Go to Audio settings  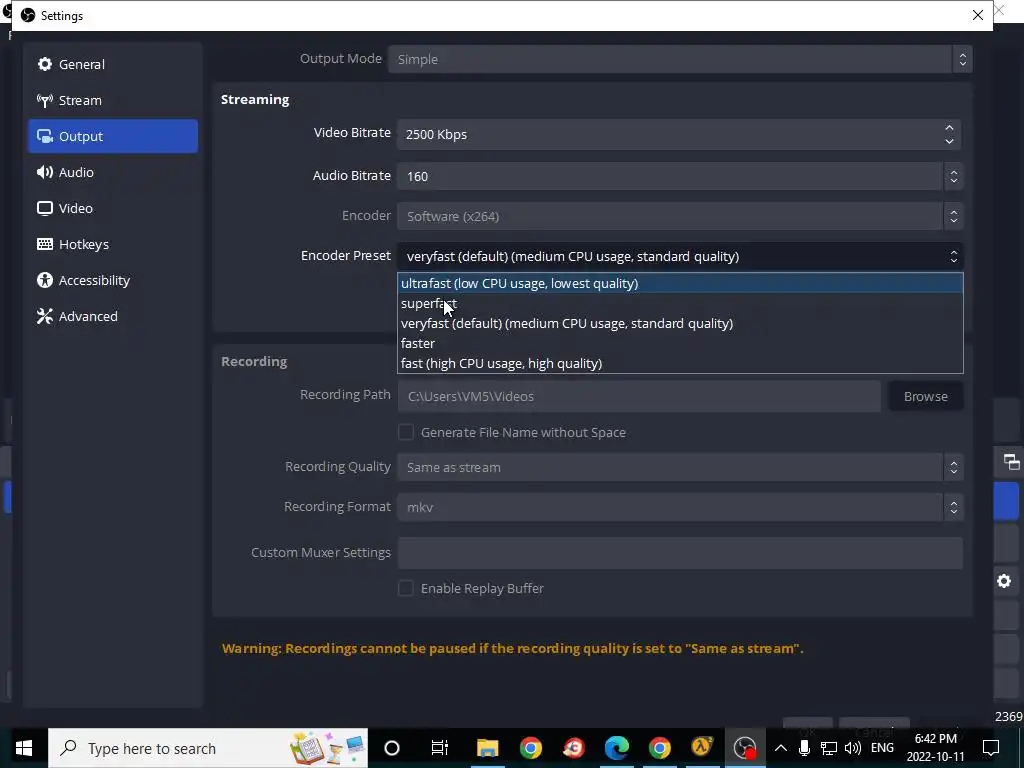[x=113, y=172]
